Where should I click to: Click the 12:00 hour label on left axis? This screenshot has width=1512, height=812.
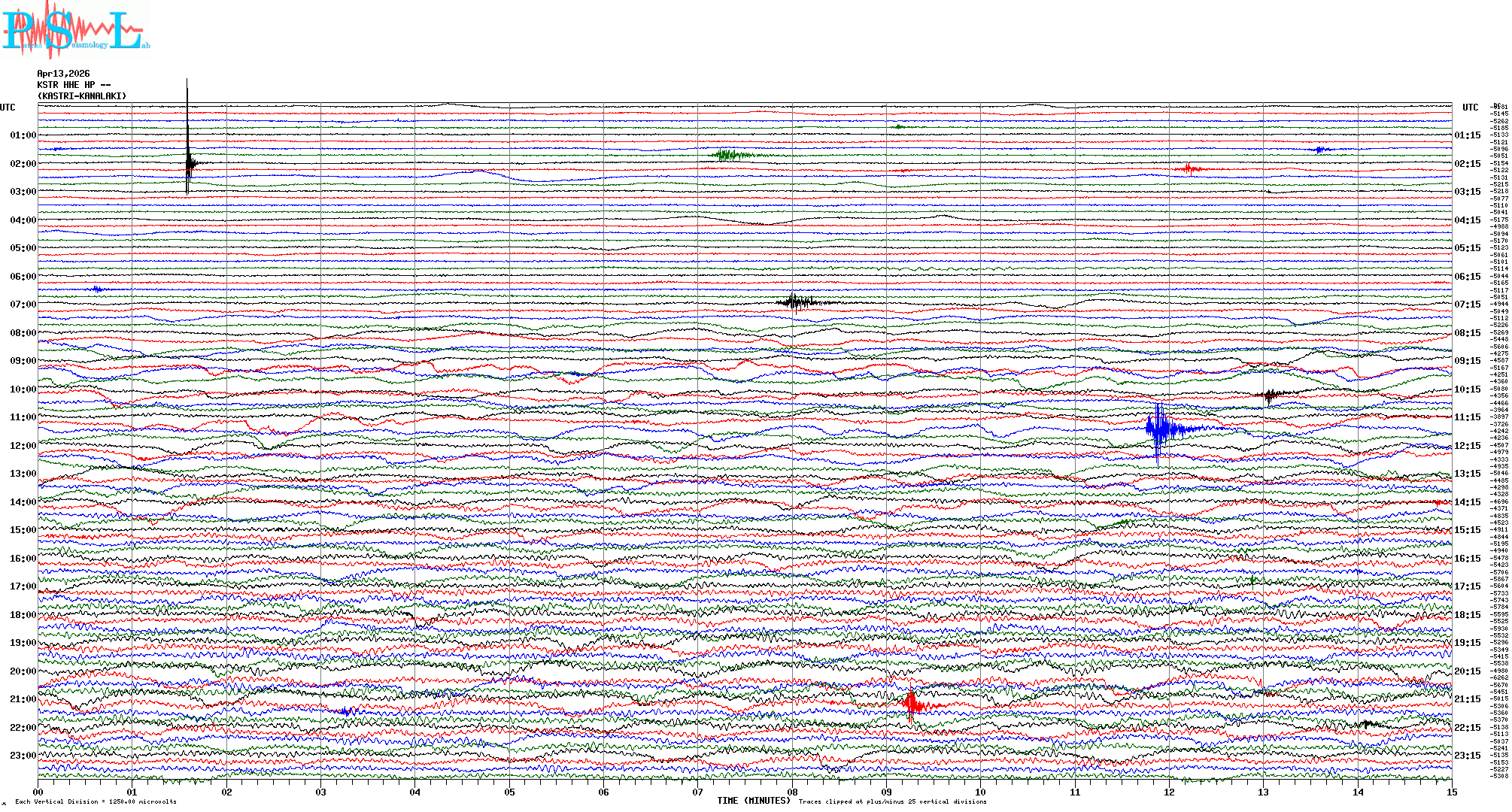coord(23,446)
